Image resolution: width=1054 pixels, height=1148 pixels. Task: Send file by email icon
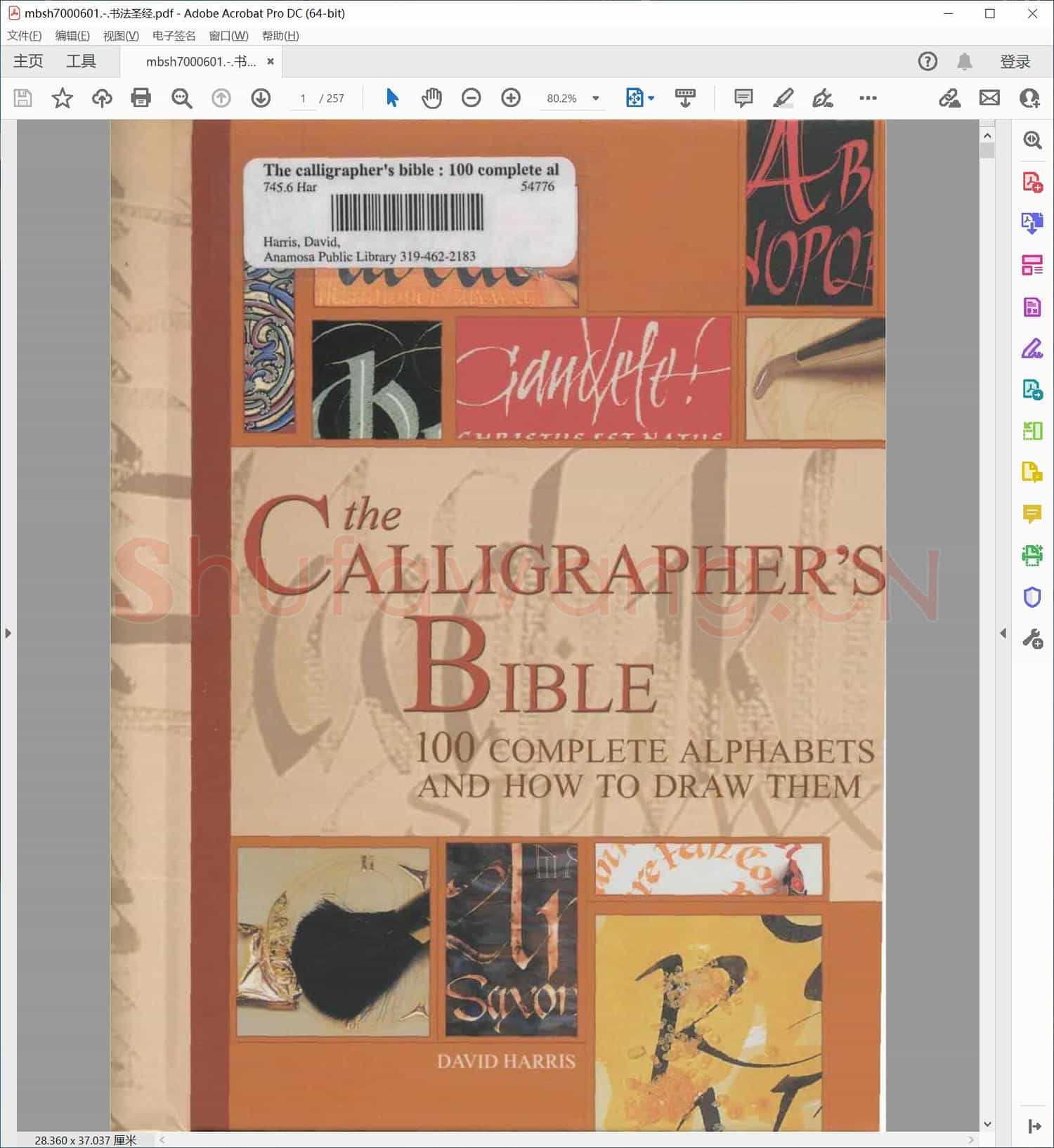click(989, 98)
